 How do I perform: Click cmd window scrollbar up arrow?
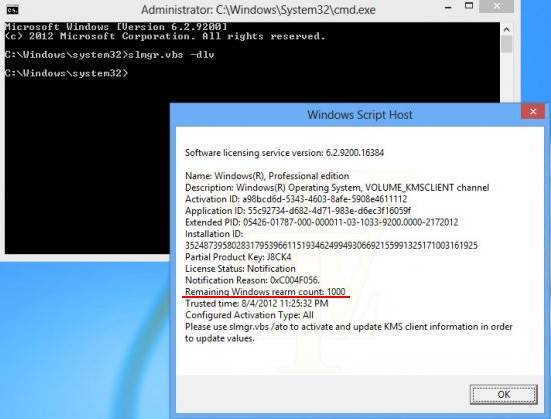point(506,30)
